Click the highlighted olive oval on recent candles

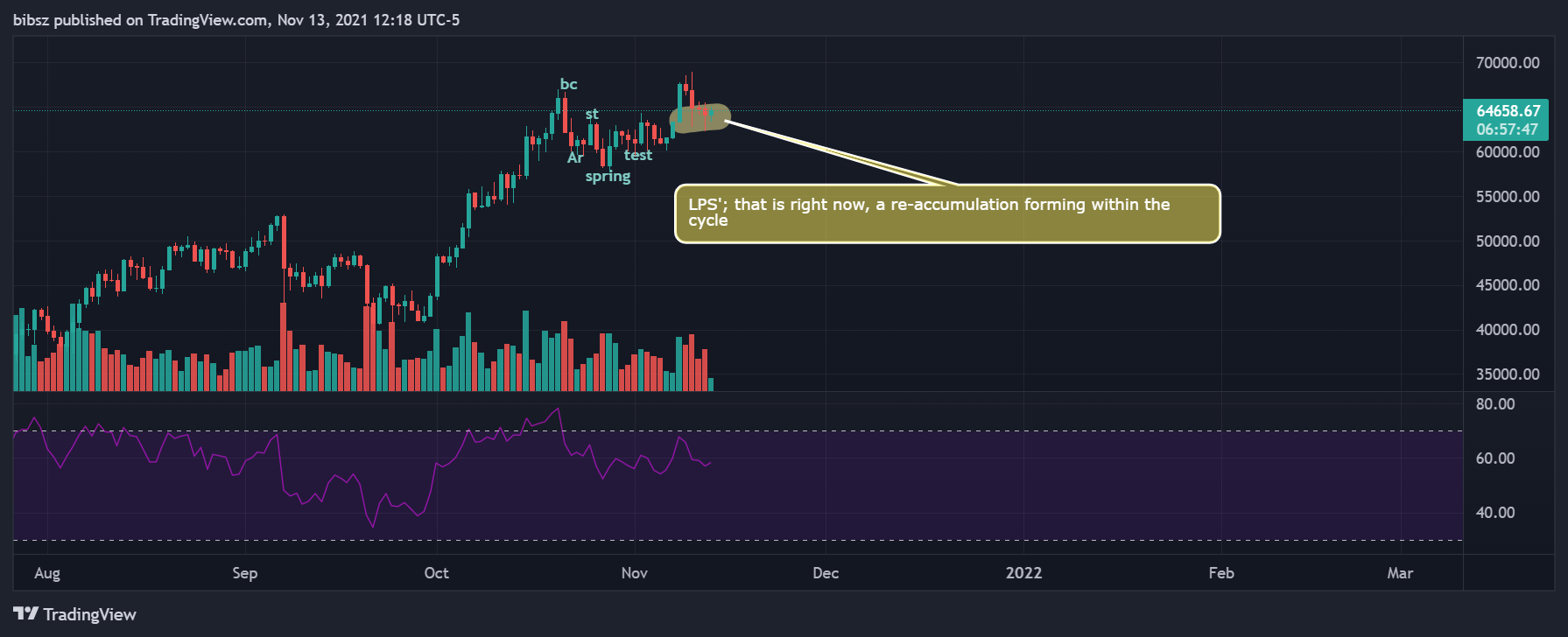coord(700,118)
